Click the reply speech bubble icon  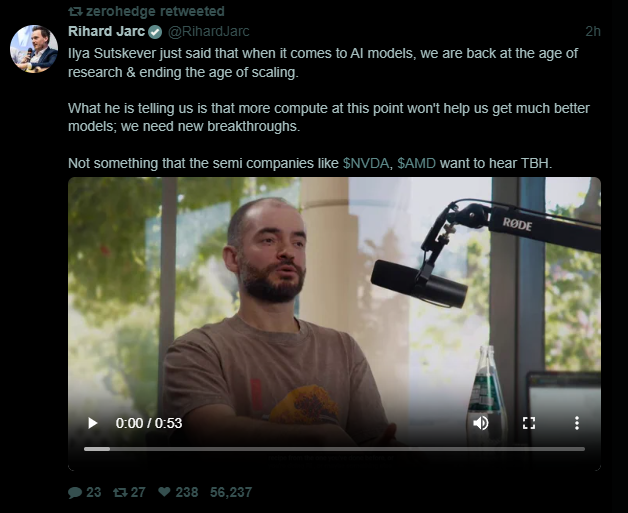coord(75,492)
